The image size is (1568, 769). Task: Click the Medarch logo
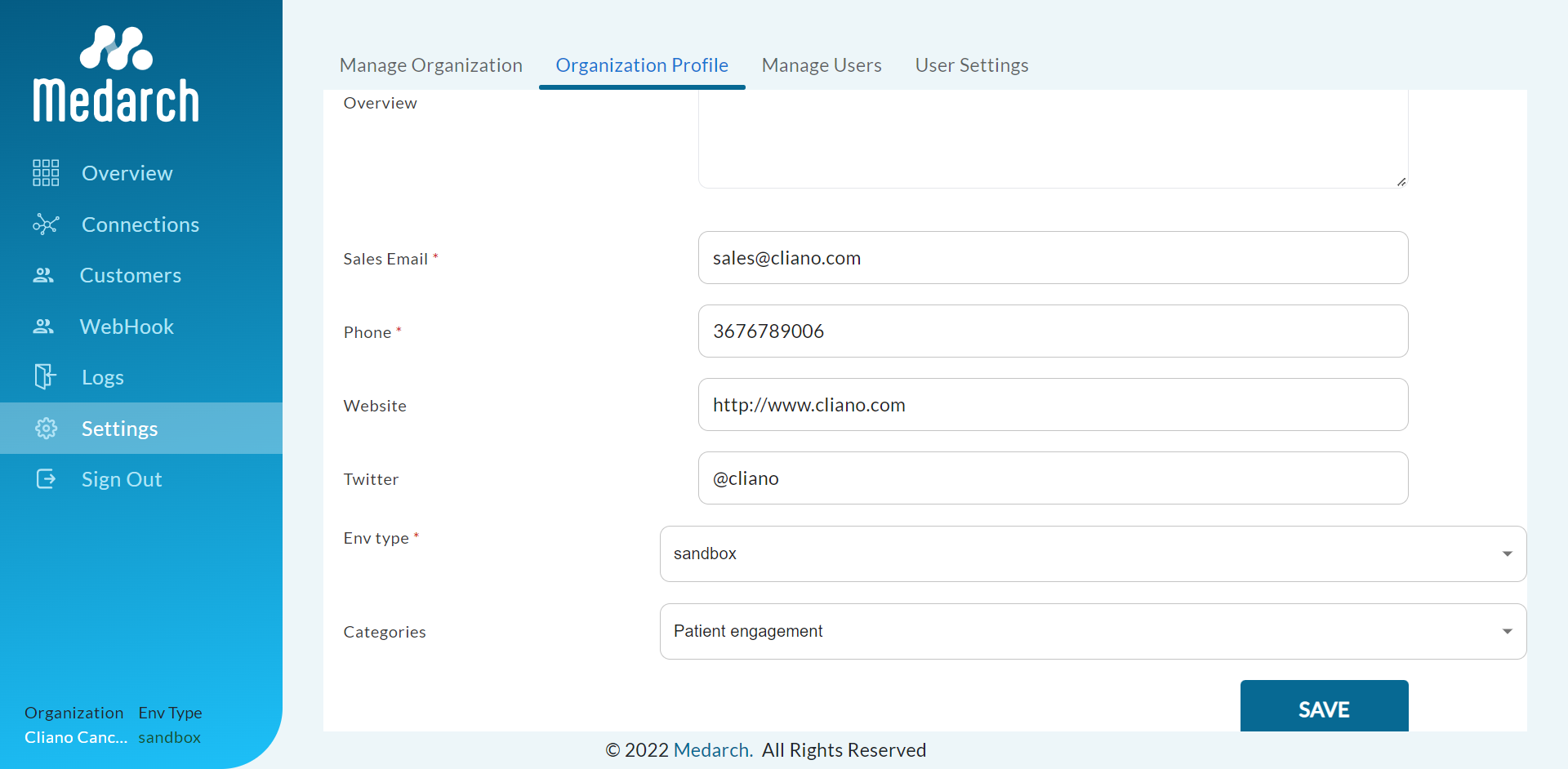(x=116, y=74)
